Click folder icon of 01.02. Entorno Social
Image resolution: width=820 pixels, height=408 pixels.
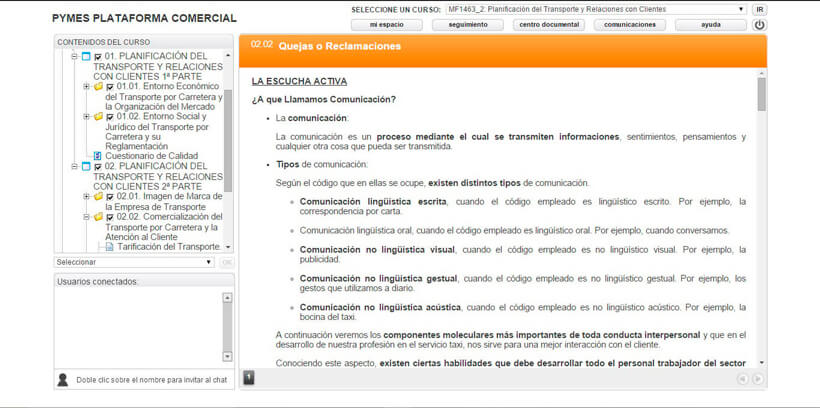[x=98, y=117]
